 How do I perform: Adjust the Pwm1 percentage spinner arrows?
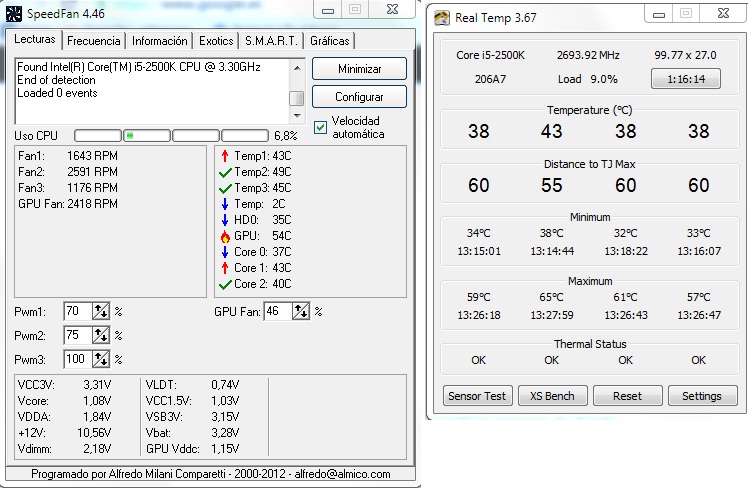point(101,312)
